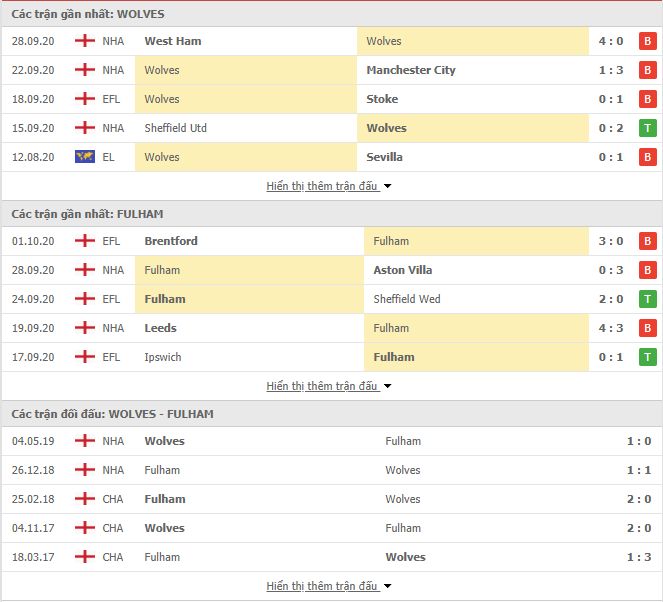Click red B badge for Manchester City match

[647, 70]
